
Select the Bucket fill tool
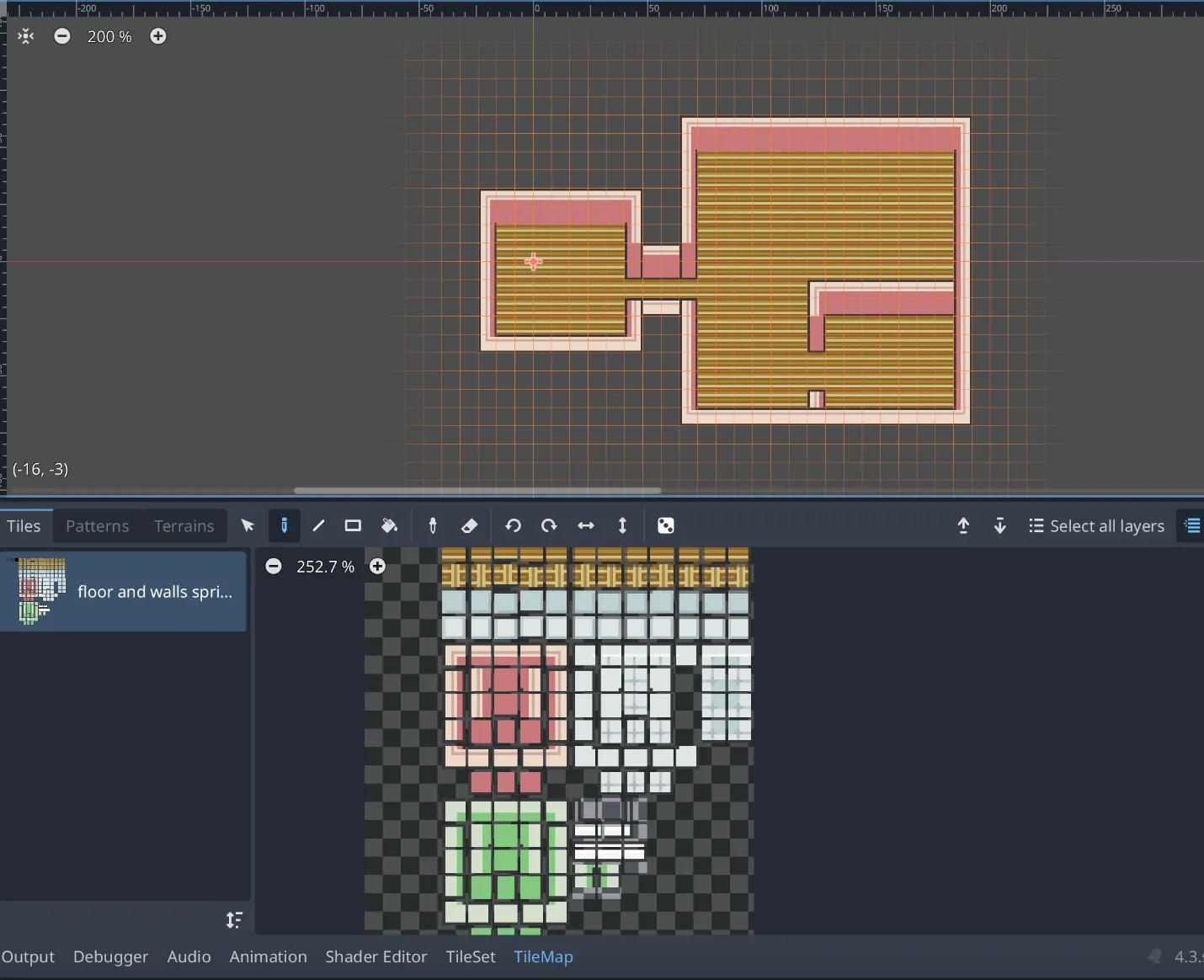[389, 526]
